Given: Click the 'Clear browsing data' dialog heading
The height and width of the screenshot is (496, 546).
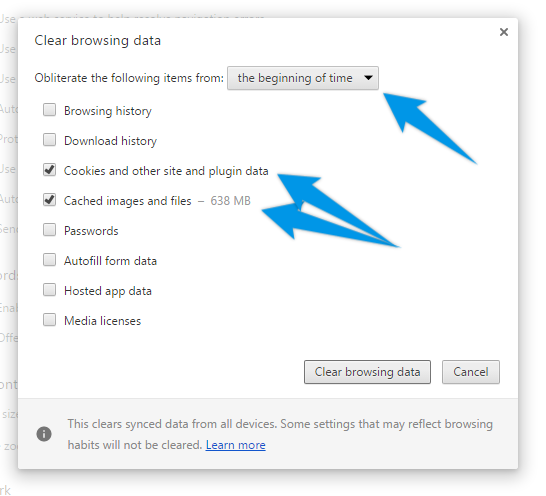Looking at the screenshot, I should tap(98, 40).
